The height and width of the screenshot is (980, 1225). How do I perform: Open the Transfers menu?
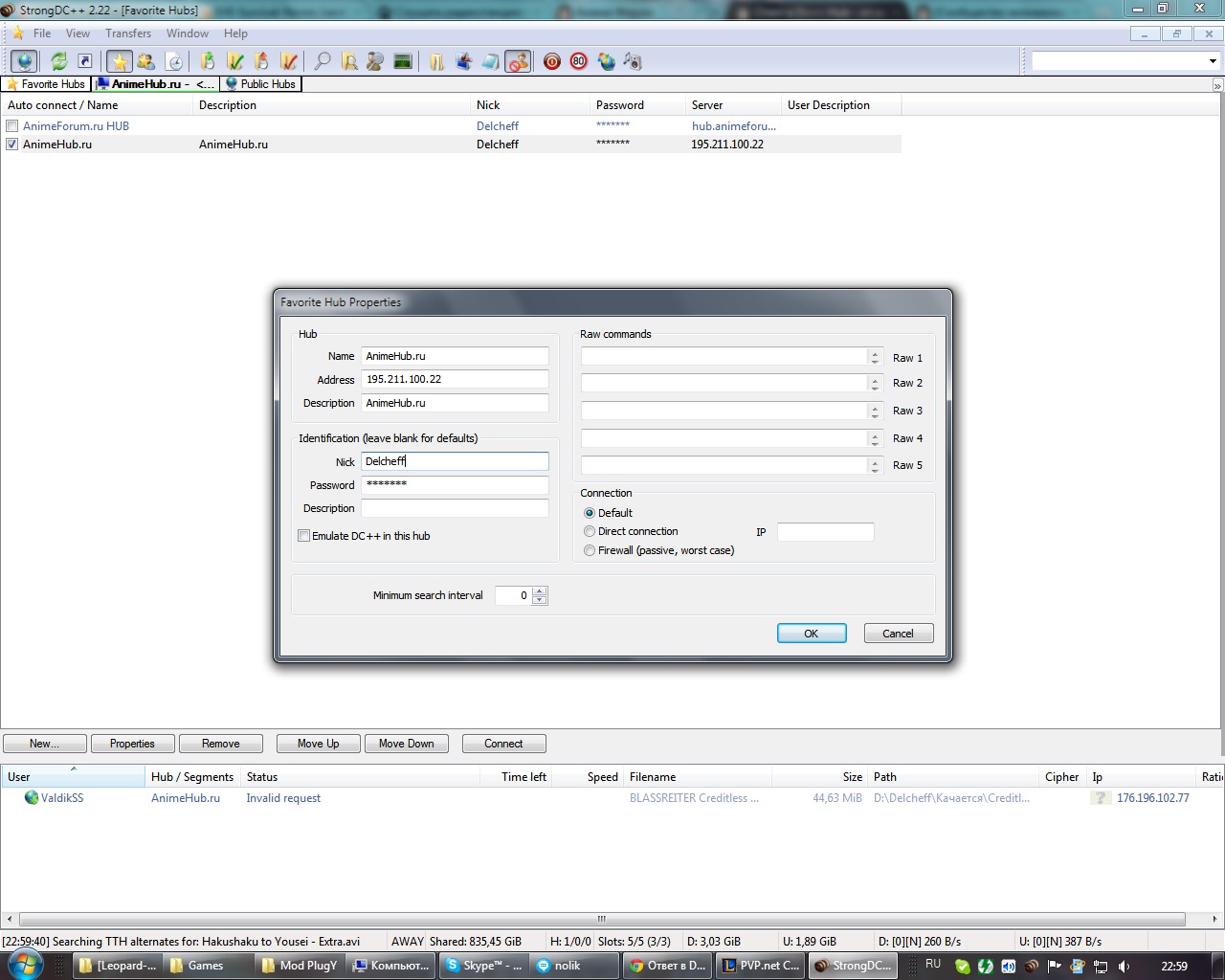[128, 33]
